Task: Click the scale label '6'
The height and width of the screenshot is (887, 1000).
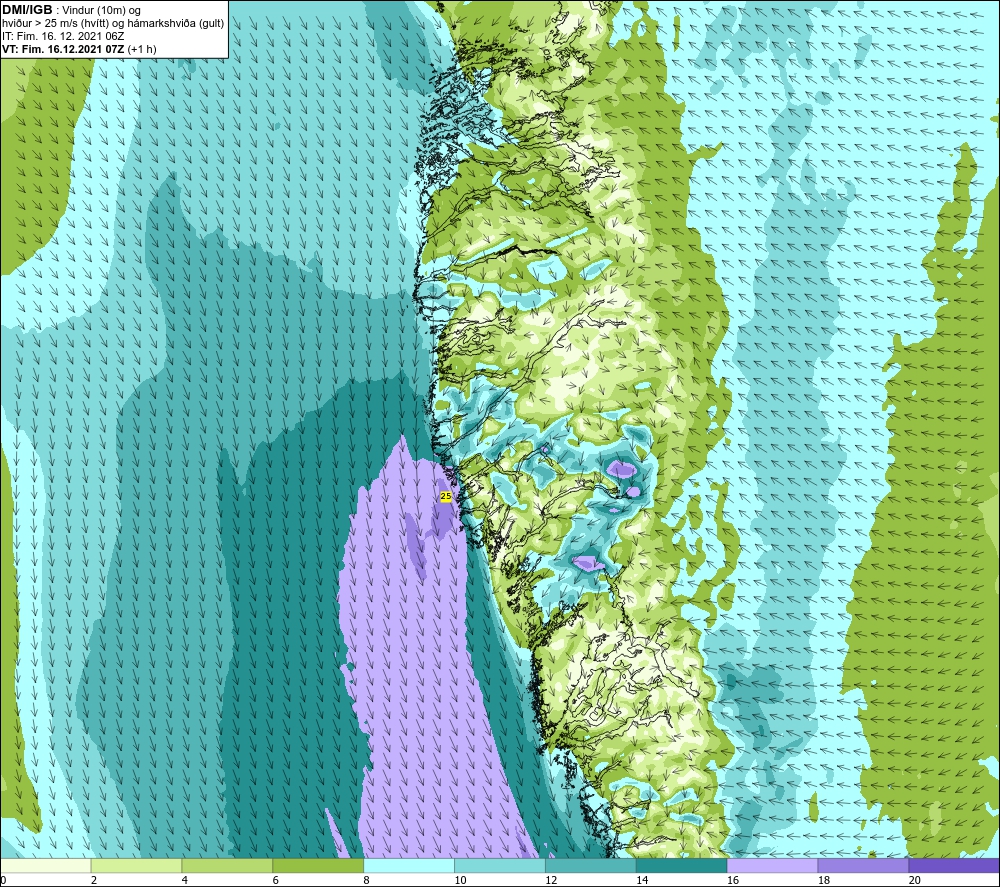Action: pyautogui.click(x=276, y=880)
